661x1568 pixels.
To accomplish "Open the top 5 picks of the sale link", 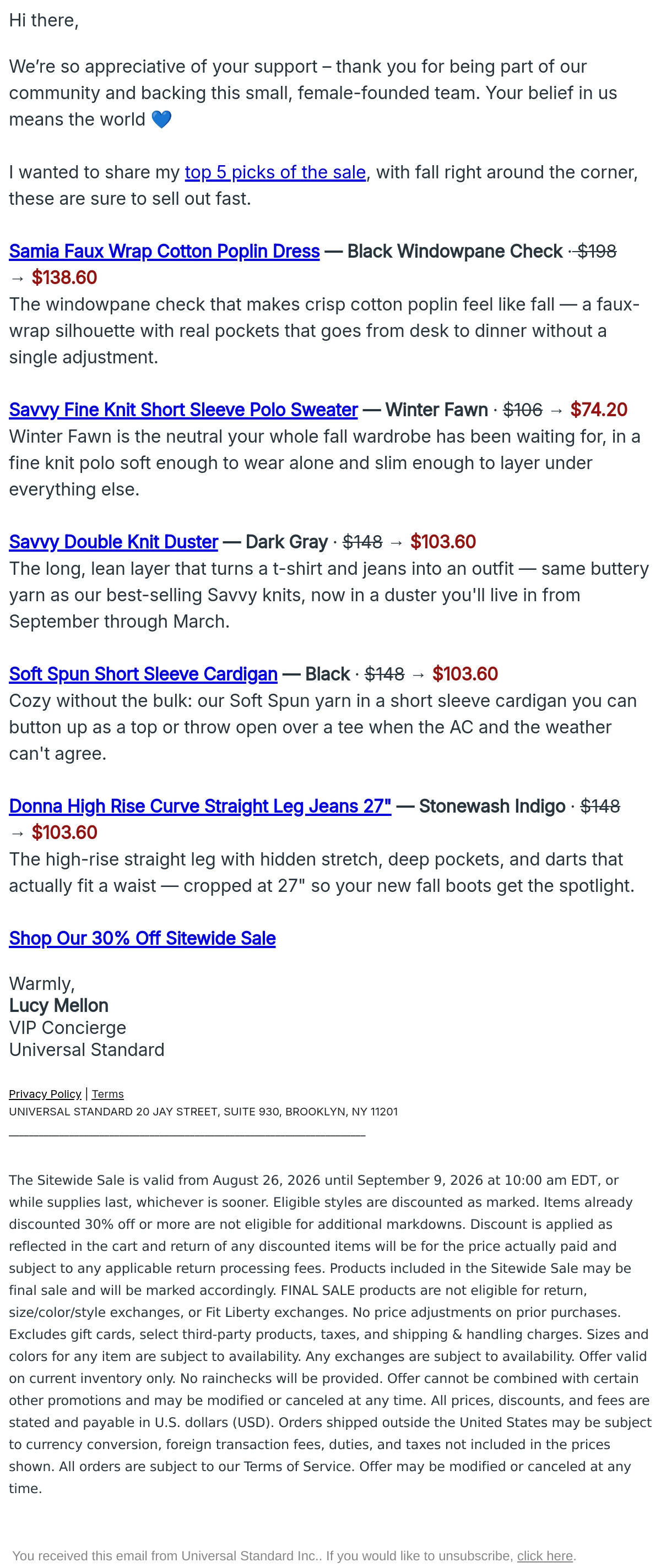I will (x=275, y=172).
